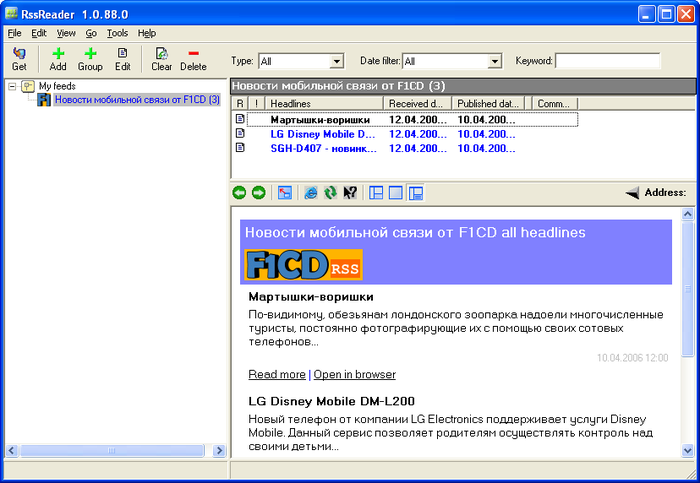Click the LG Disney Mobile DM-L200 article title

click(331, 401)
